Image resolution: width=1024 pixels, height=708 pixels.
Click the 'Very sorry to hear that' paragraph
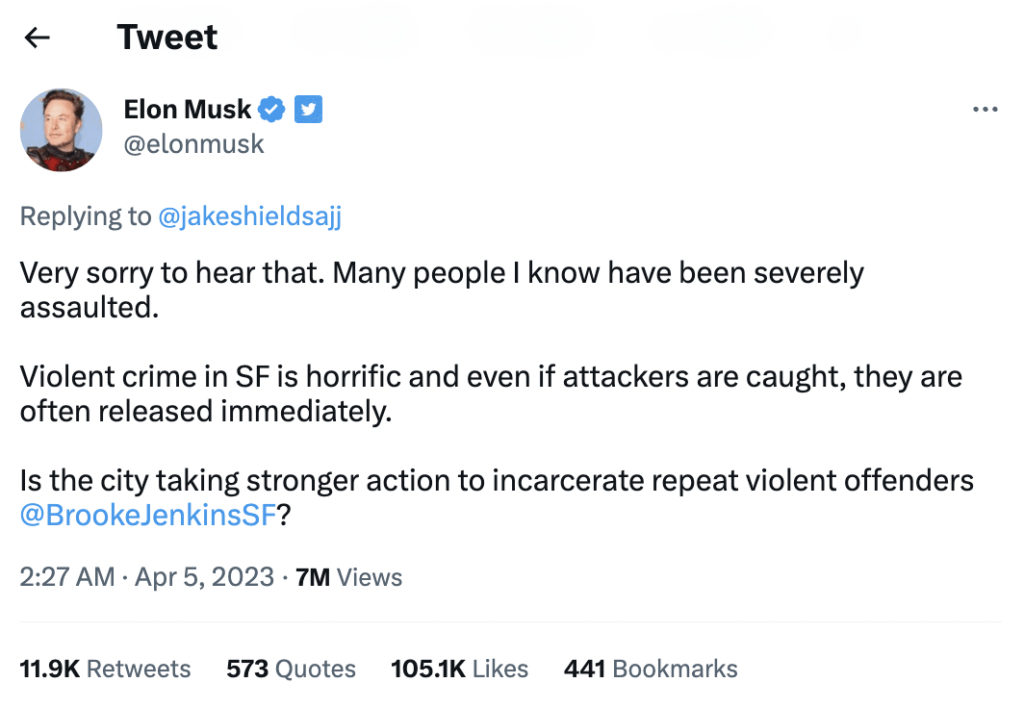[x=441, y=289]
